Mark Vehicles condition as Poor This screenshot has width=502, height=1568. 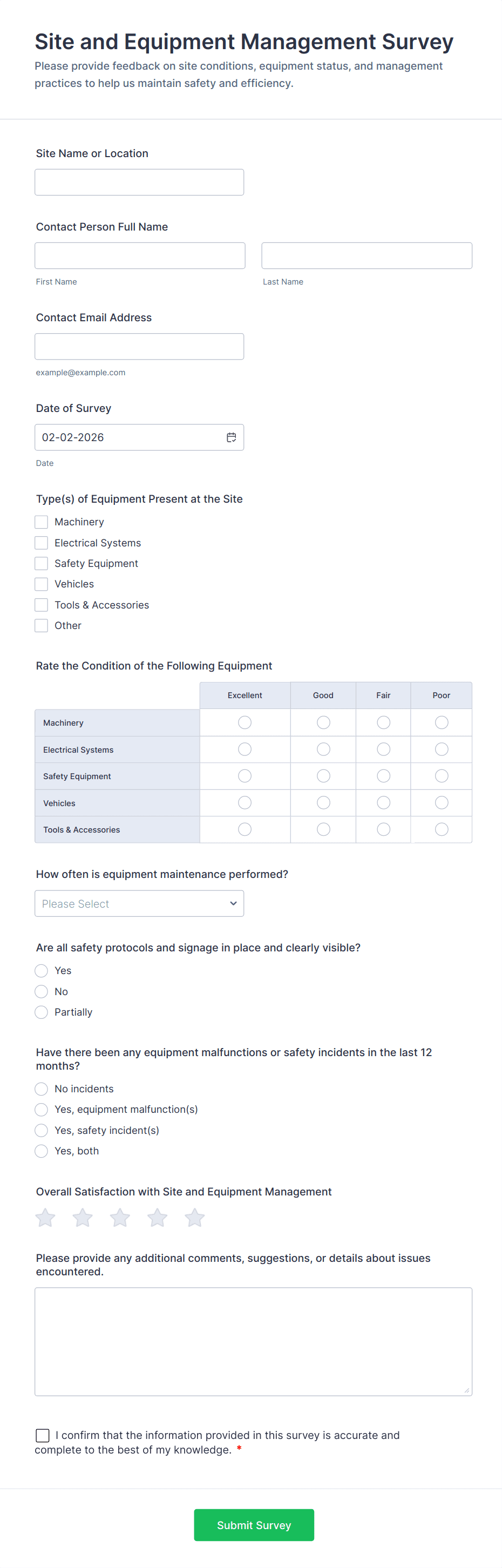[x=442, y=803]
